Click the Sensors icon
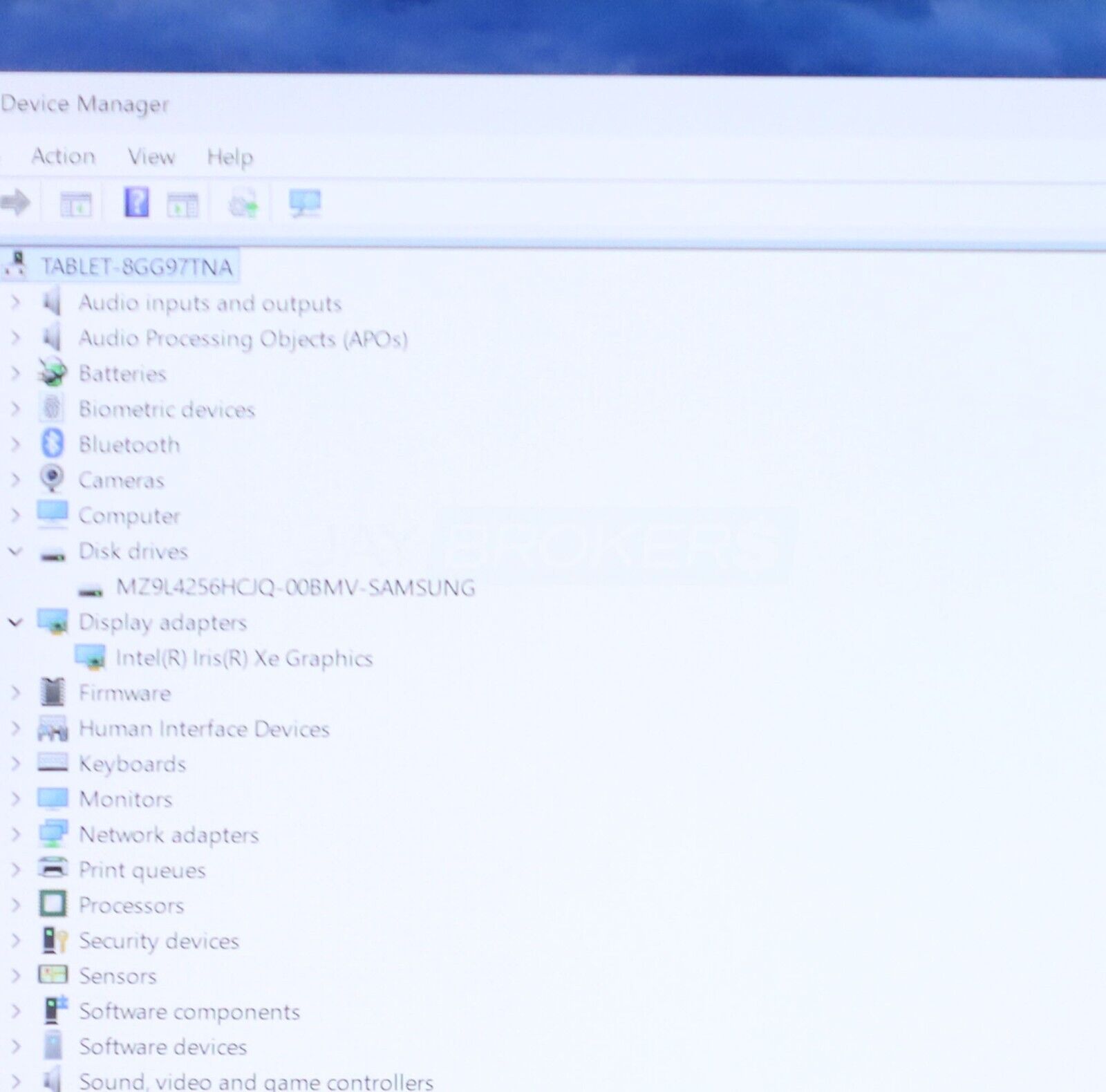 [53, 975]
